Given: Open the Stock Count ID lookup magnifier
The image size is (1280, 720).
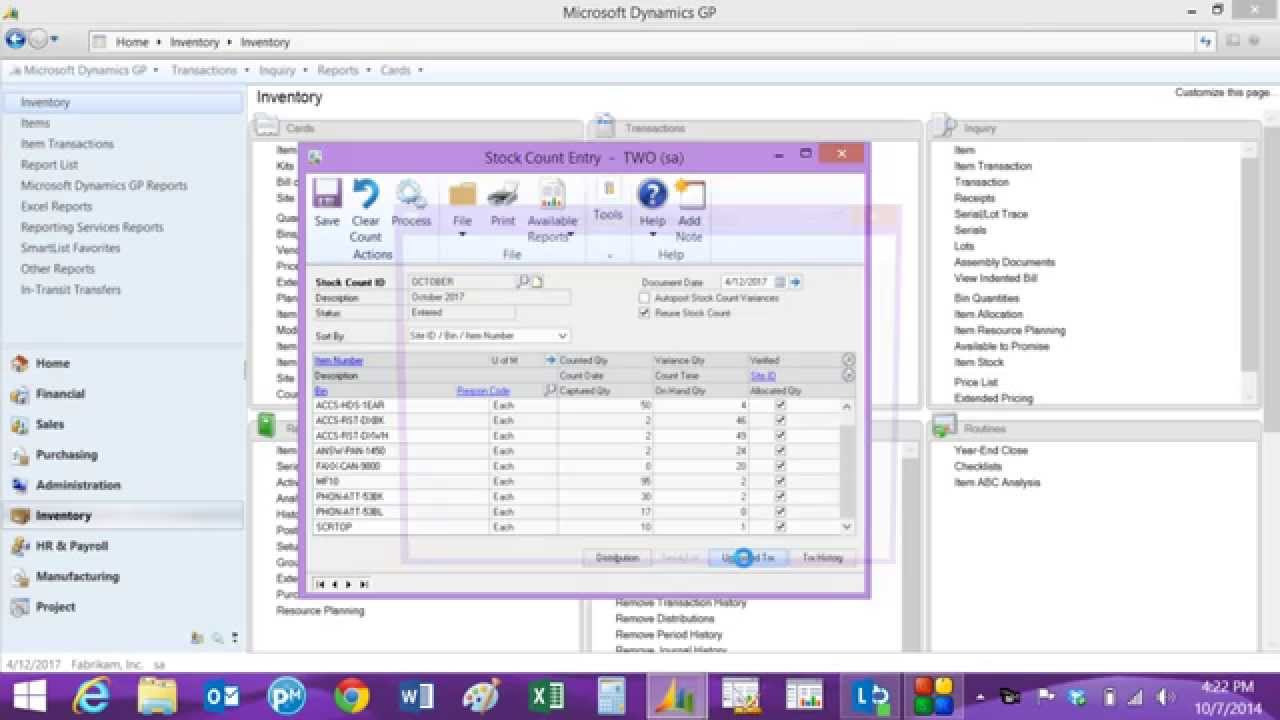Looking at the screenshot, I should pos(523,282).
